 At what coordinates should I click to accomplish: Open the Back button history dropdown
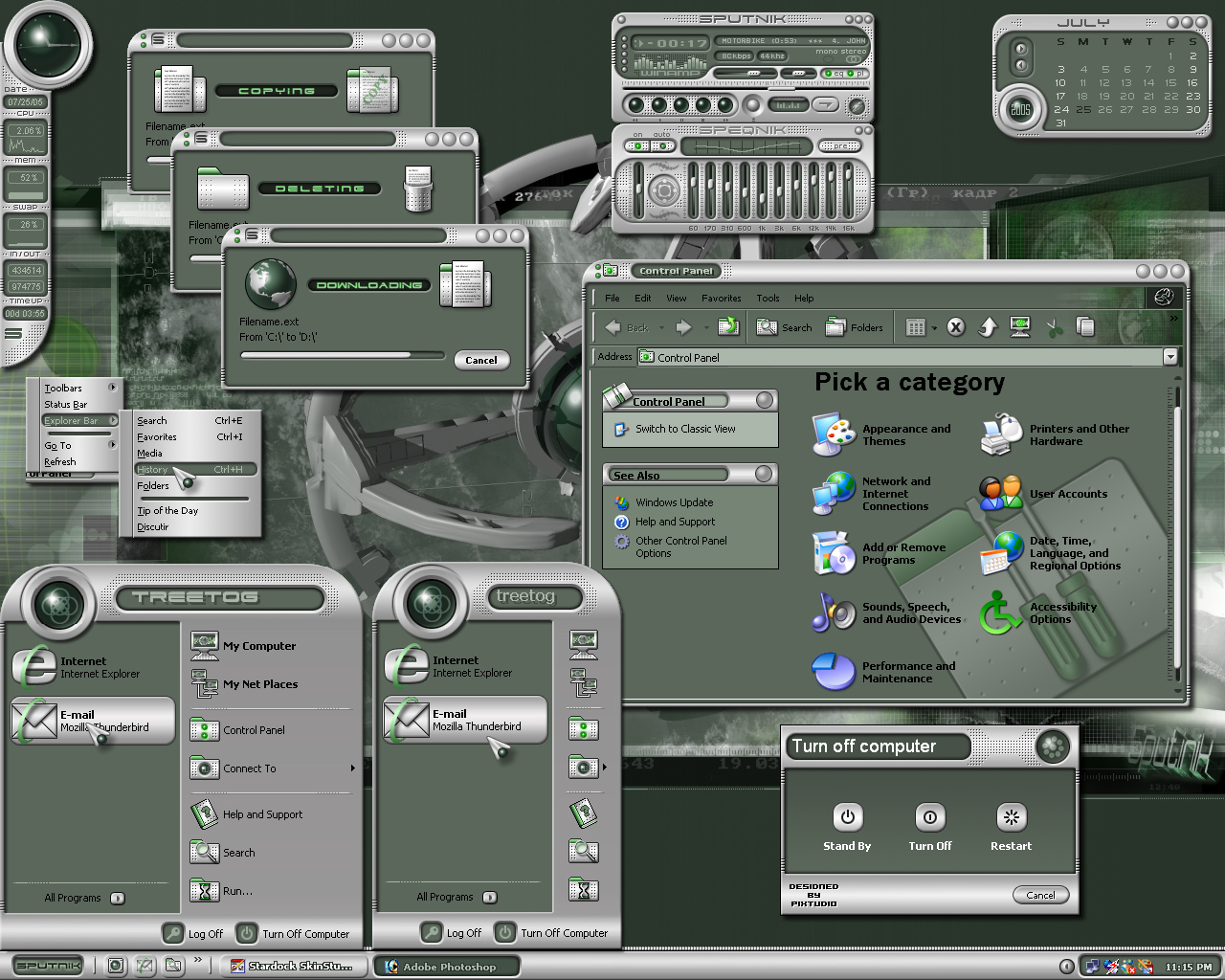pos(661,328)
